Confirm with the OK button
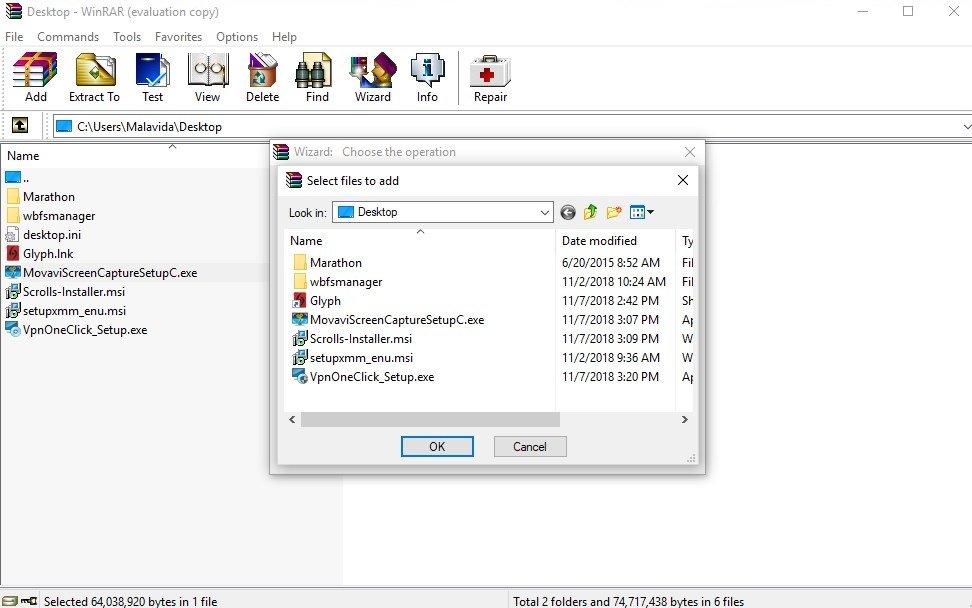 click(437, 446)
